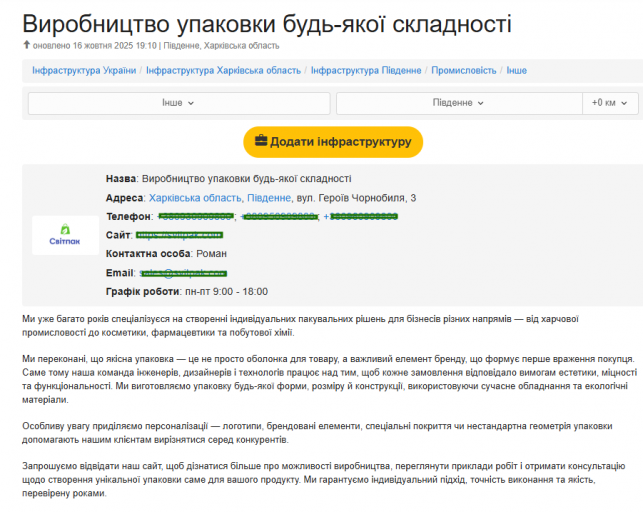Expand the Інше category dropdown
643x512 pixels.
pos(179,103)
